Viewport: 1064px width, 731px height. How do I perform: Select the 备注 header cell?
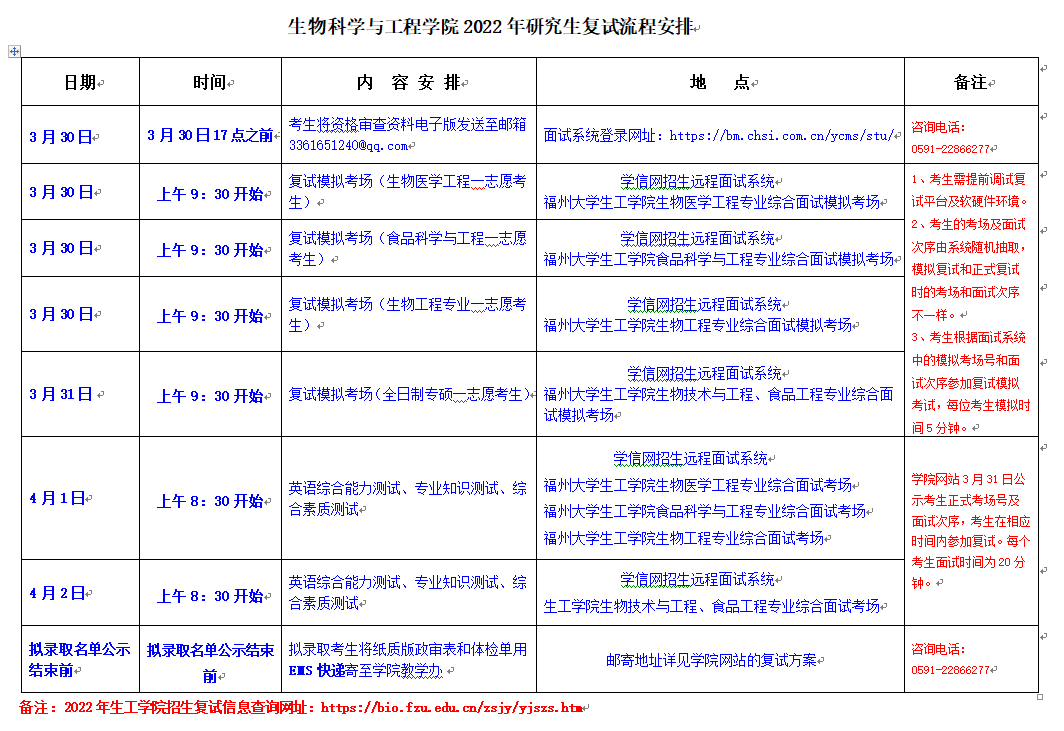(x=970, y=82)
